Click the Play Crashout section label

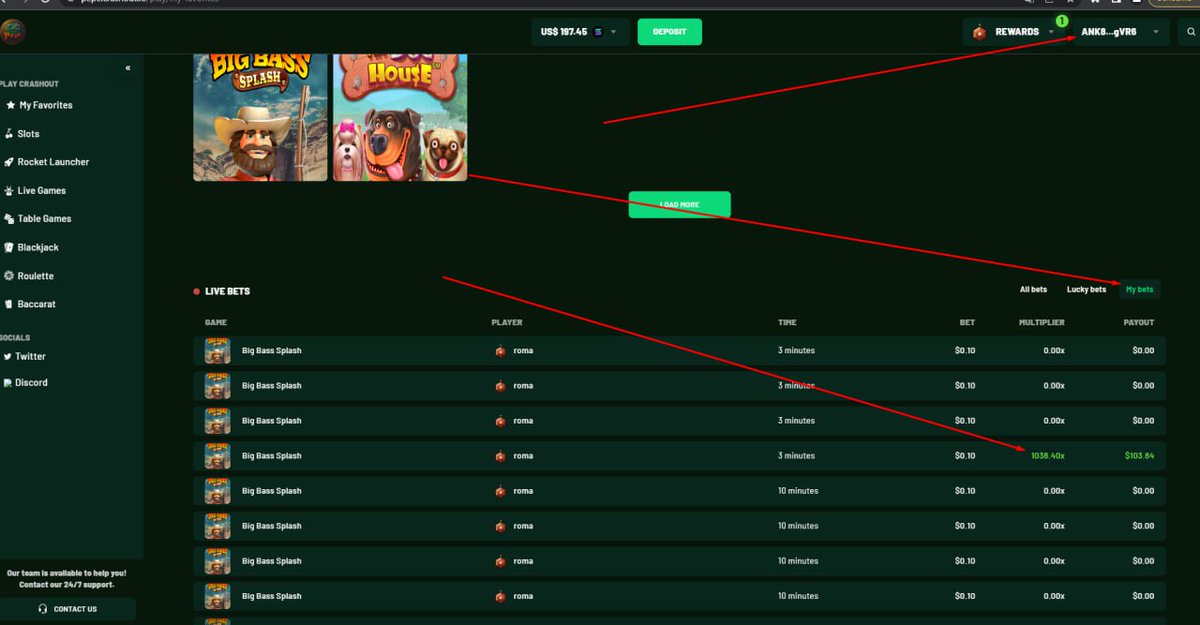(x=30, y=84)
